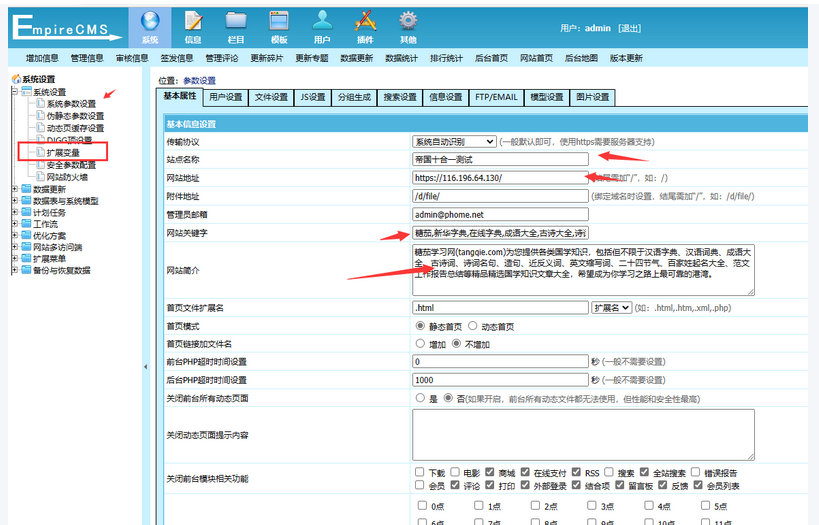This screenshot has width=819, height=525.
Task: Open the 栏目 folder icon
Action: (236, 21)
